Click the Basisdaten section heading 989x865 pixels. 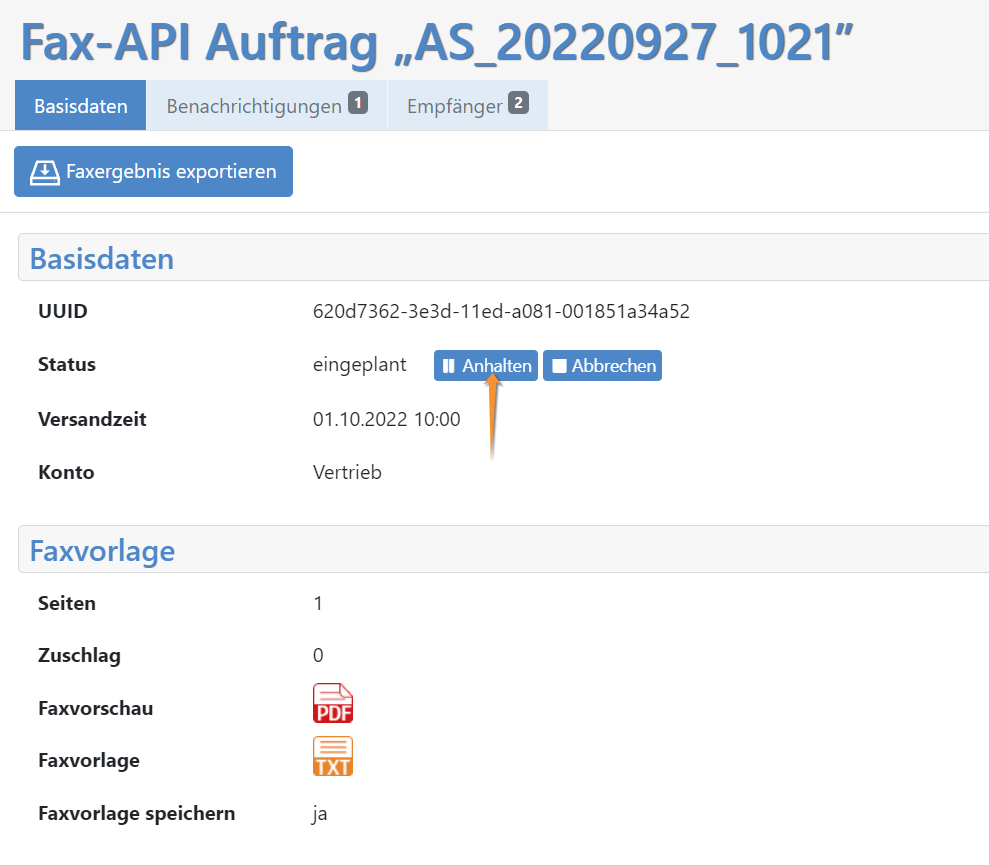coord(102,259)
